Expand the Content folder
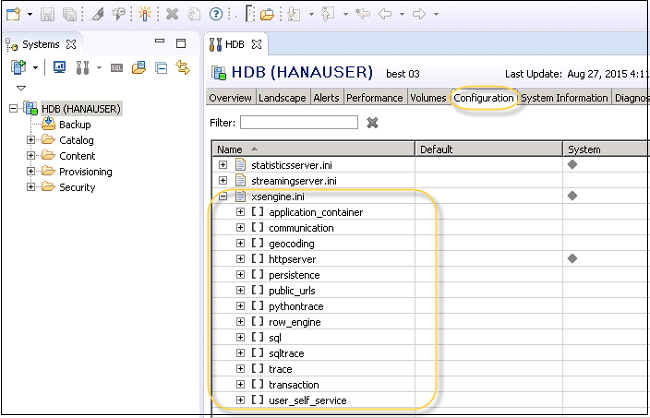Image resolution: width=650 pixels, height=418 pixels. (31, 156)
